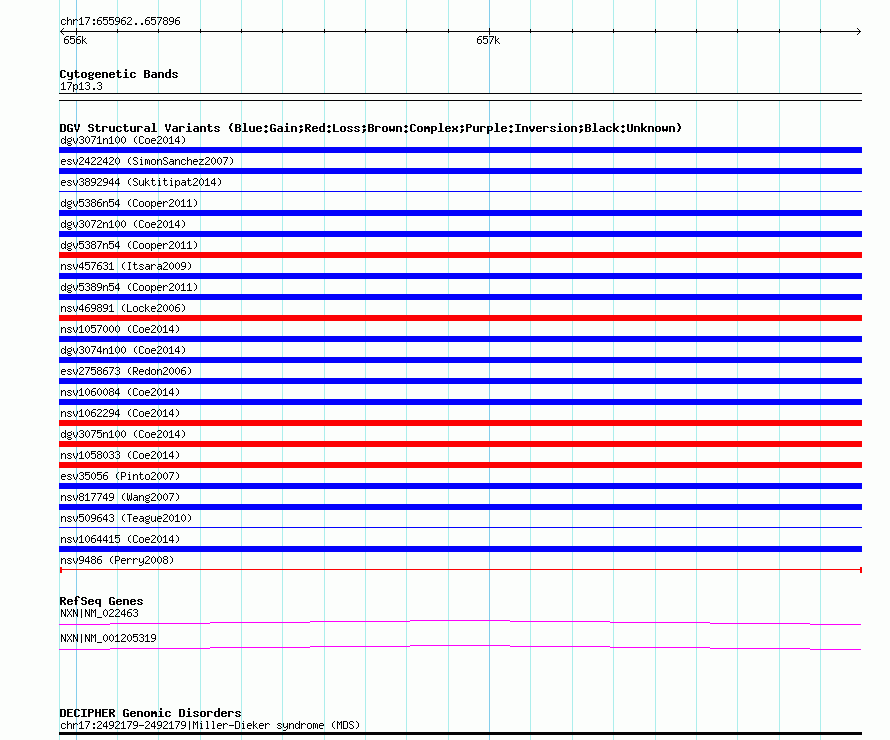
Task: Click the blue bar under esv2422420
Action: pos(460,171)
